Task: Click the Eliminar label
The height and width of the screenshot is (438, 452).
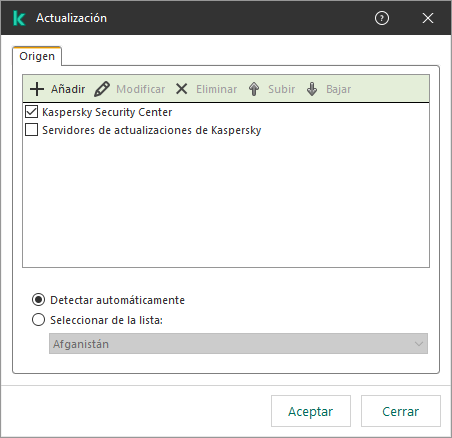Action: pyautogui.click(x=217, y=89)
